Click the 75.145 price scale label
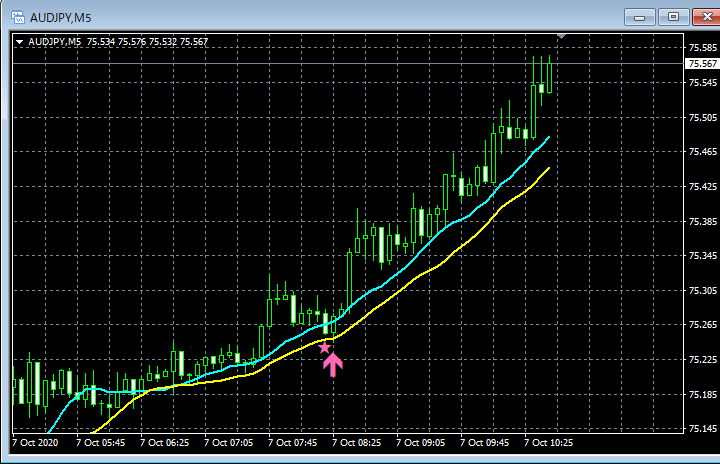This screenshot has width=720, height=464. pyautogui.click(x=703, y=429)
